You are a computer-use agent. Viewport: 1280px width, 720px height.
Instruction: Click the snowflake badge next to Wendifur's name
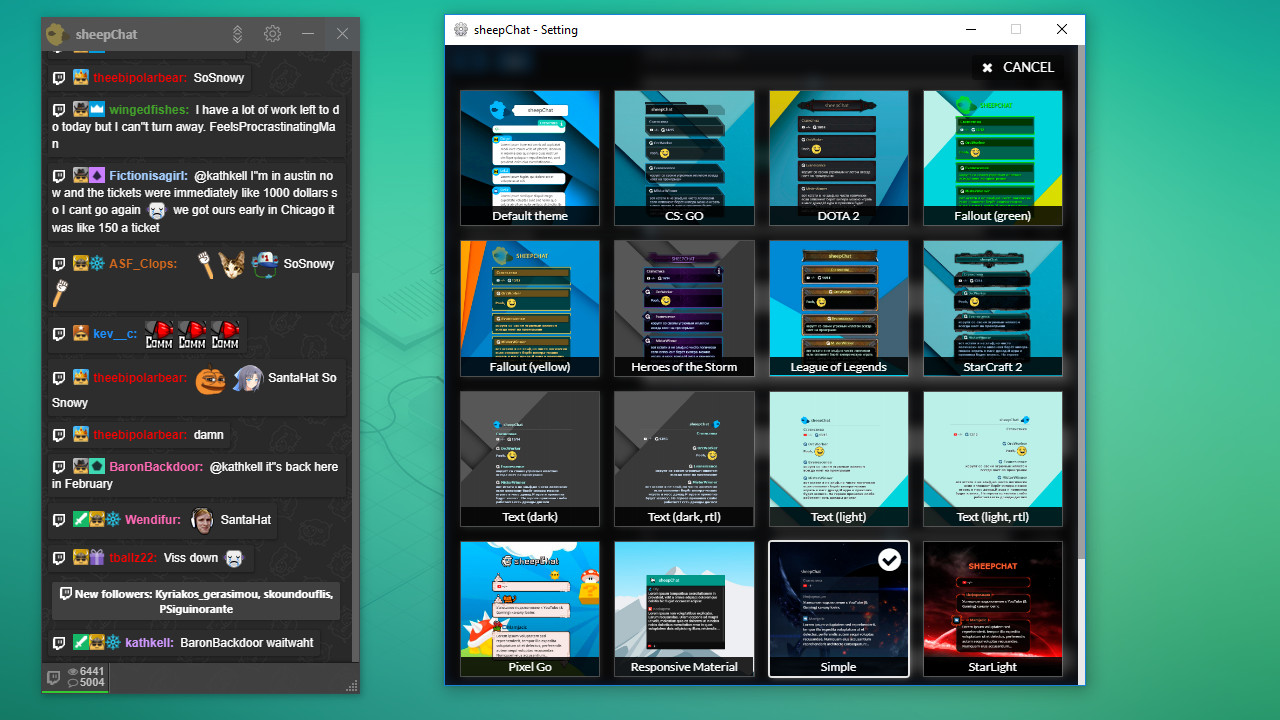coord(112,518)
